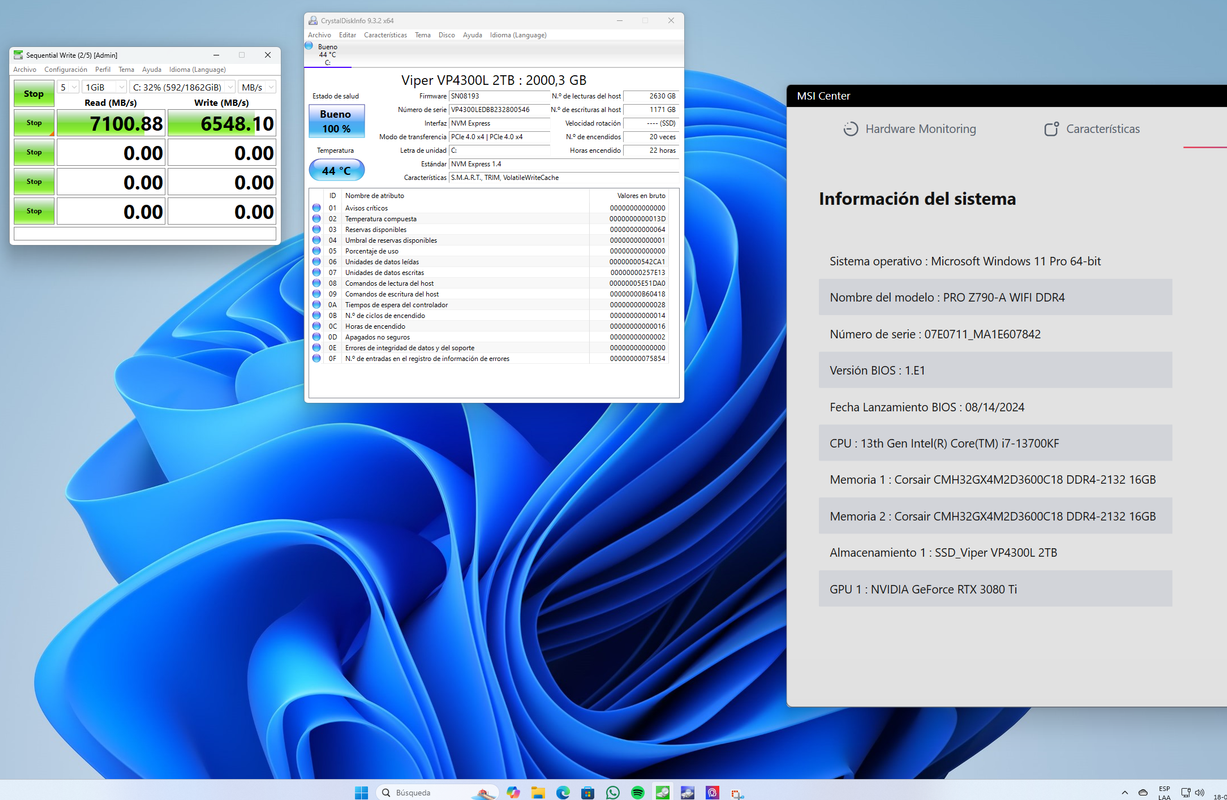
Task: Click the CrystalDiskInfo title bar app icon
Action: pyautogui.click(x=313, y=20)
